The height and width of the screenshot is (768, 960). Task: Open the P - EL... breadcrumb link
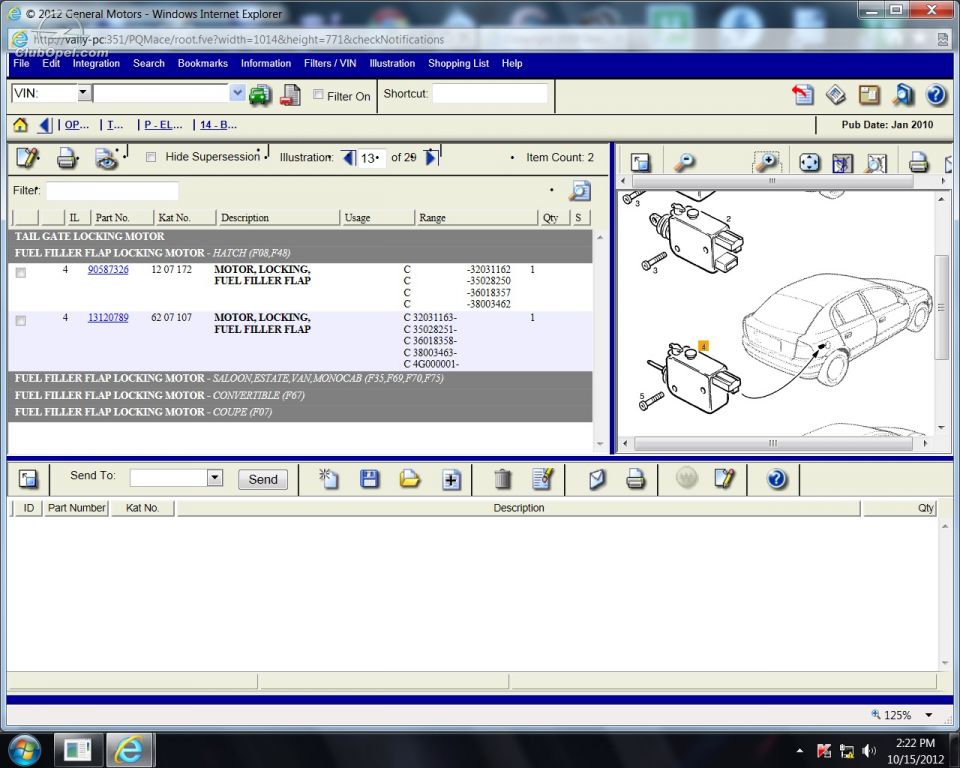pos(163,125)
